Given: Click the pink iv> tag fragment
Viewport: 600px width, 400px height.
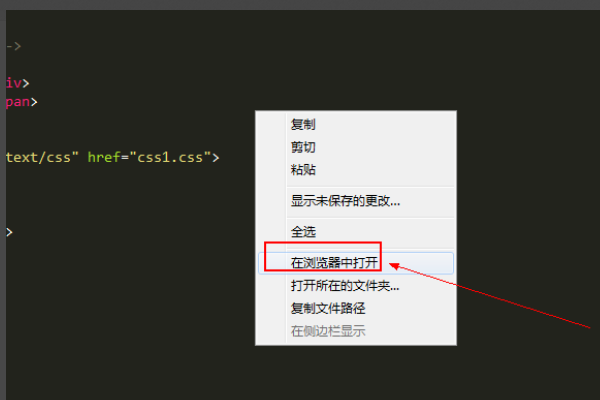Looking at the screenshot, I should click(17, 83).
